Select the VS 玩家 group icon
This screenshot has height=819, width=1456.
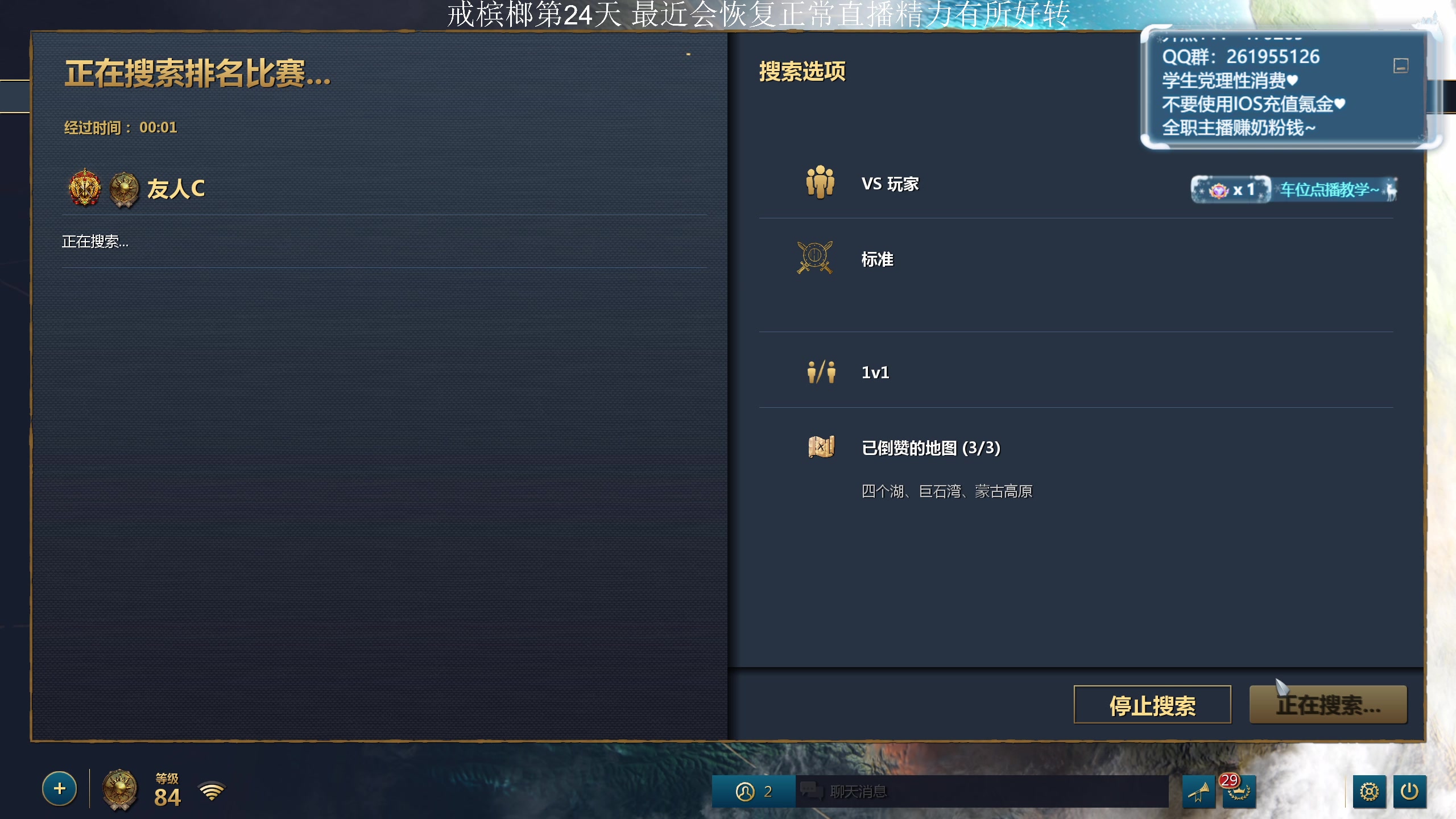pos(820,182)
